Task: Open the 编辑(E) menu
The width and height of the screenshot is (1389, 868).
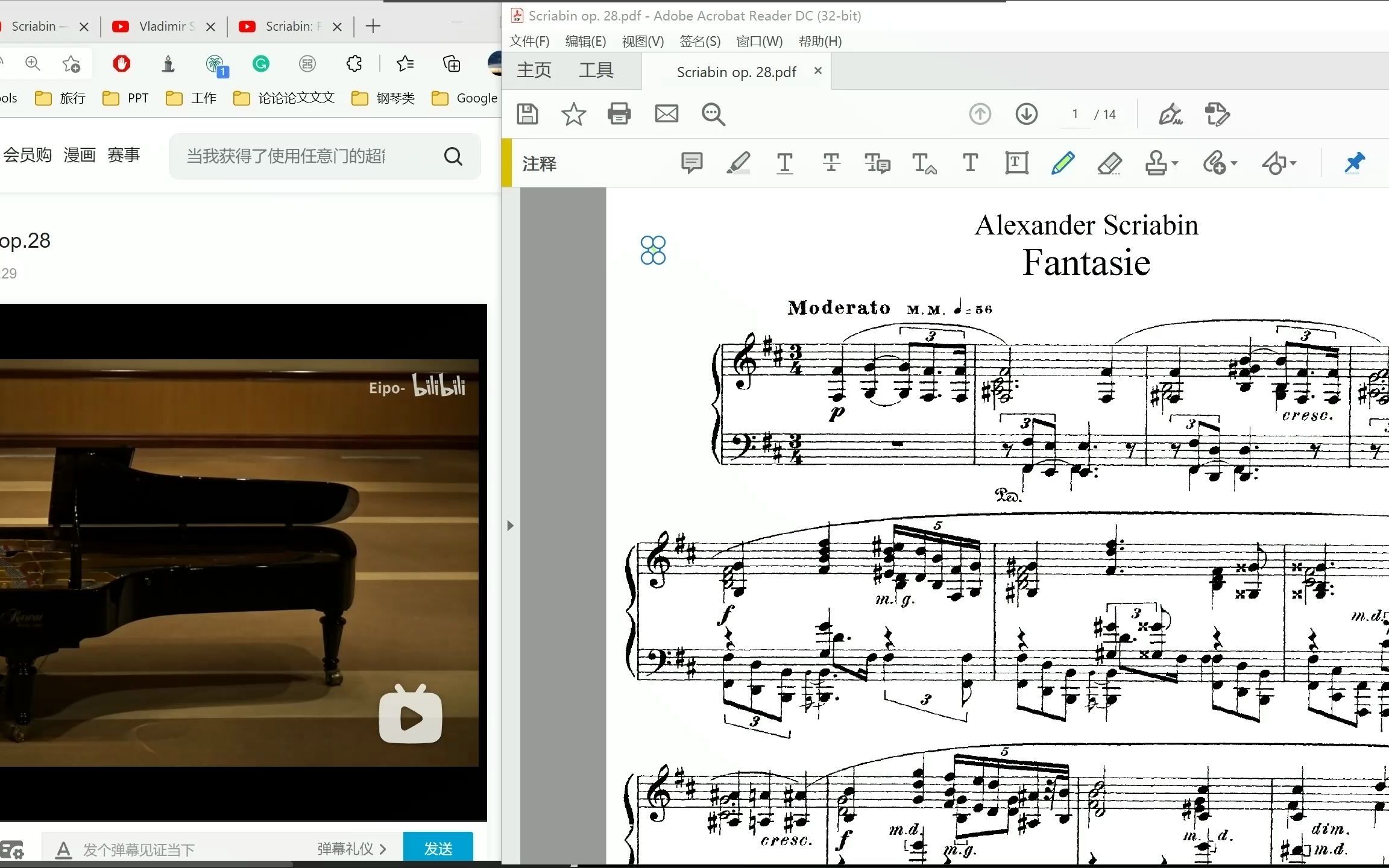Action: [585, 41]
